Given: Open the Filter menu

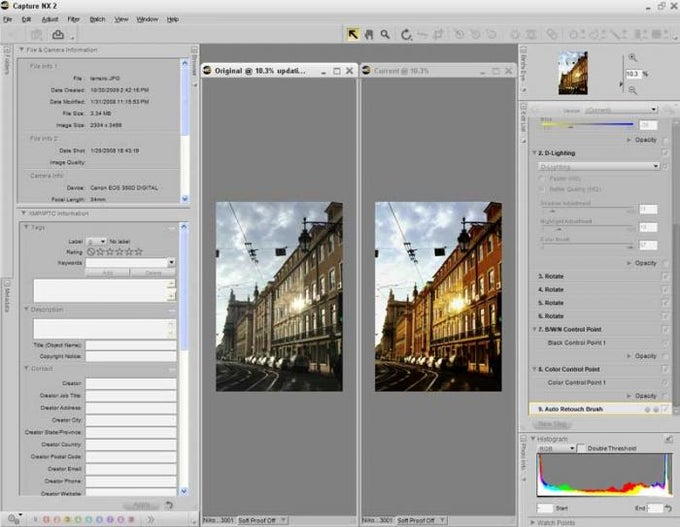Looking at the screenshot, I should click(x=74, y=20).
